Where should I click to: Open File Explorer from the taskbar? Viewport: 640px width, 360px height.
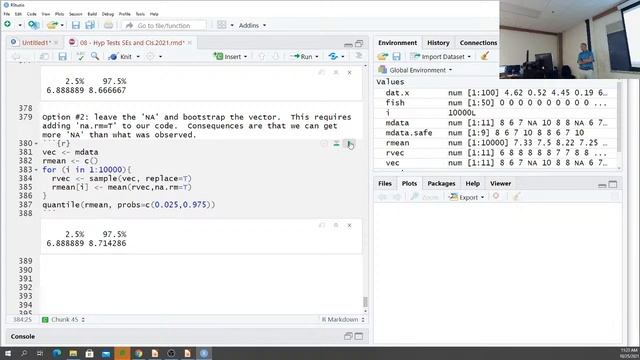pos(73,353)
